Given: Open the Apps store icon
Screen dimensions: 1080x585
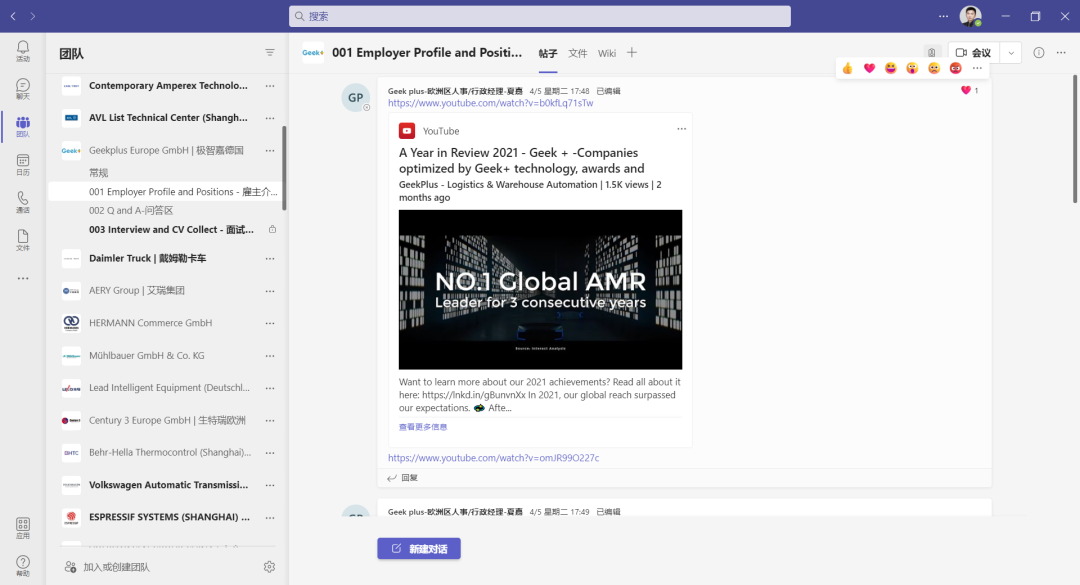Looking at the screenshot, I should tap(23, 528).
